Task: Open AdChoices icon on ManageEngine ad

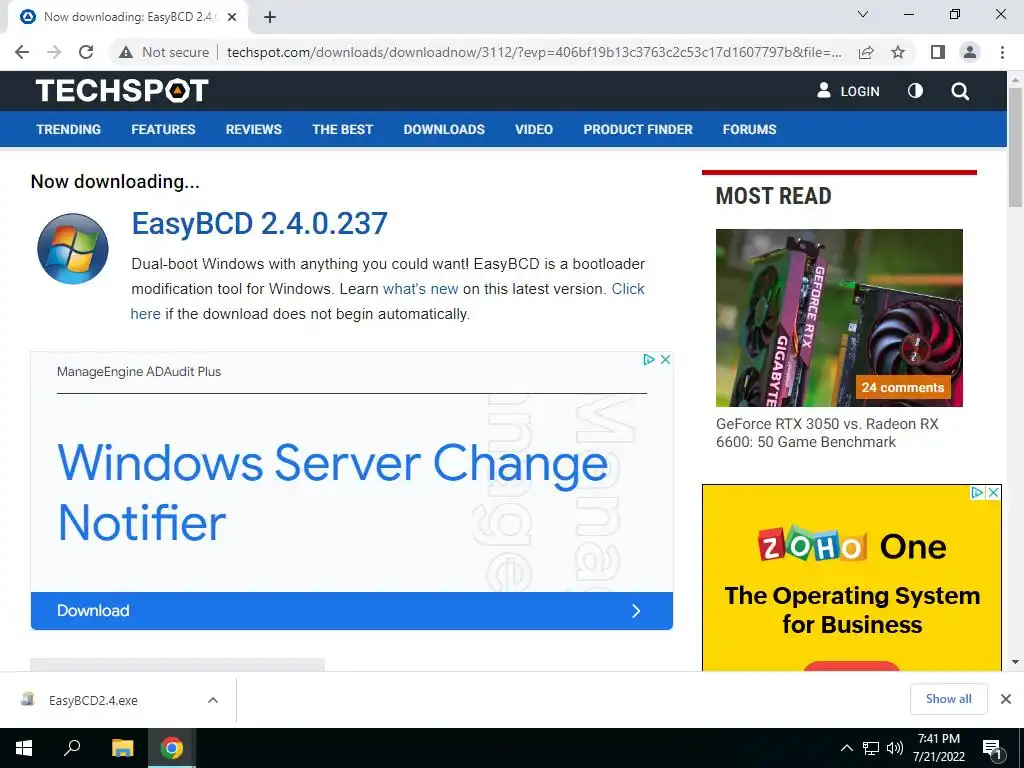Action: tap(648, 359)
